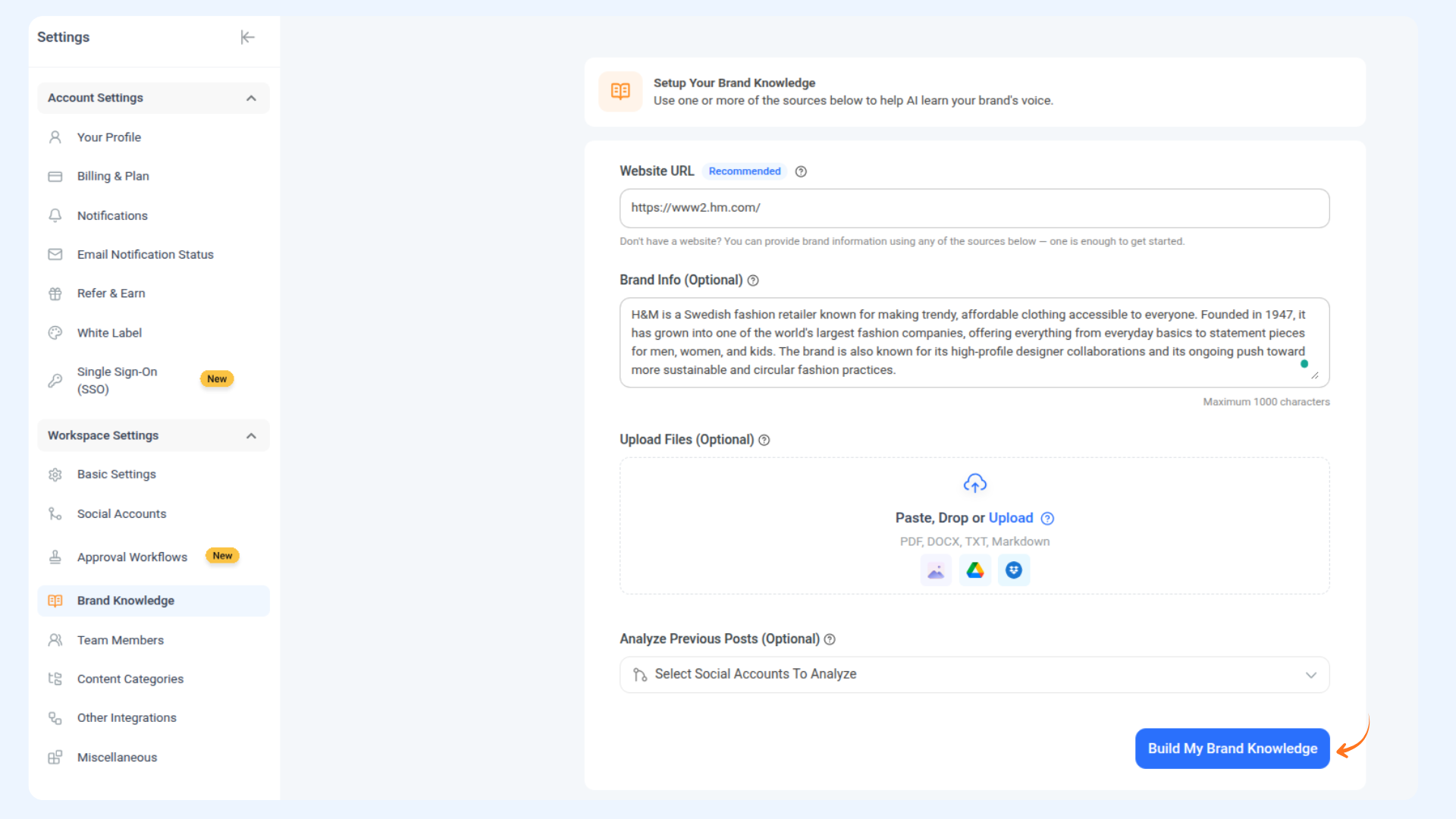The width and height of the screenshot is (1456, 819).
Task: Click the White Label palette icon
Action: pyautogui.click(x=55, y=333)
